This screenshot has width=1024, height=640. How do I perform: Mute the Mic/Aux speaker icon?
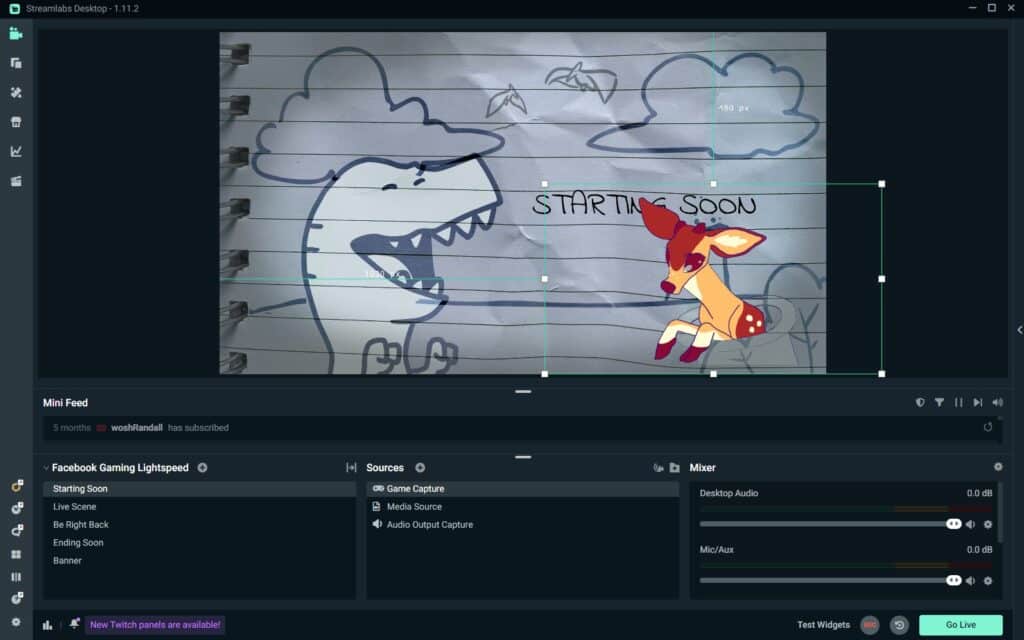pos(970,581)
